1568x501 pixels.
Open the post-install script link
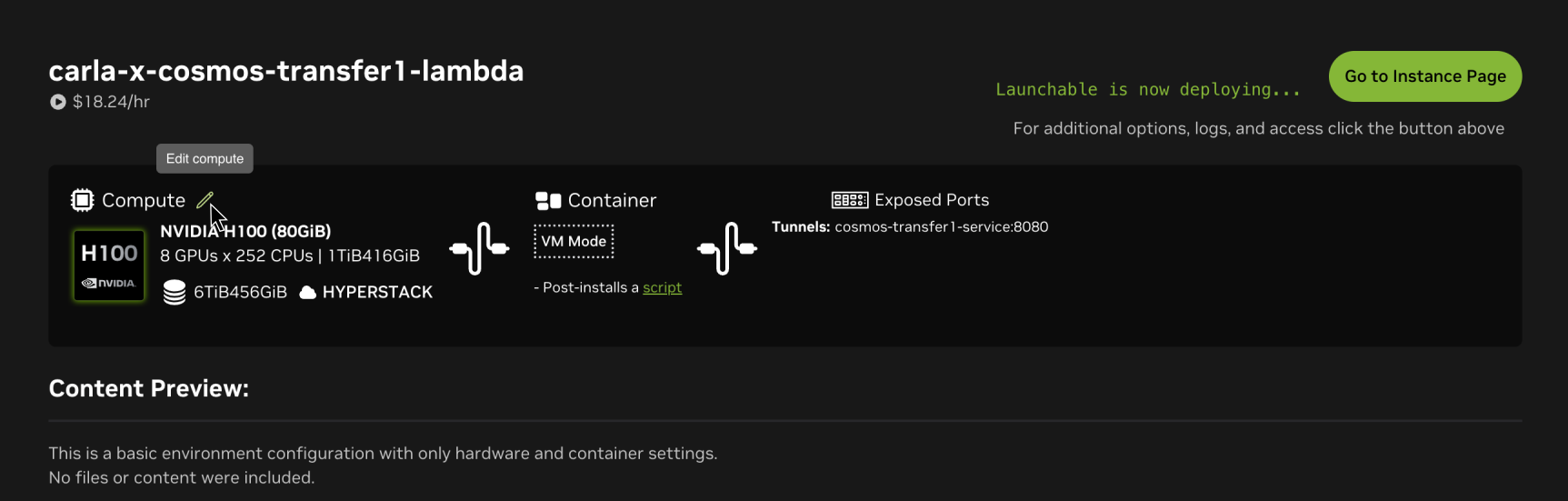tap(662, 287)
